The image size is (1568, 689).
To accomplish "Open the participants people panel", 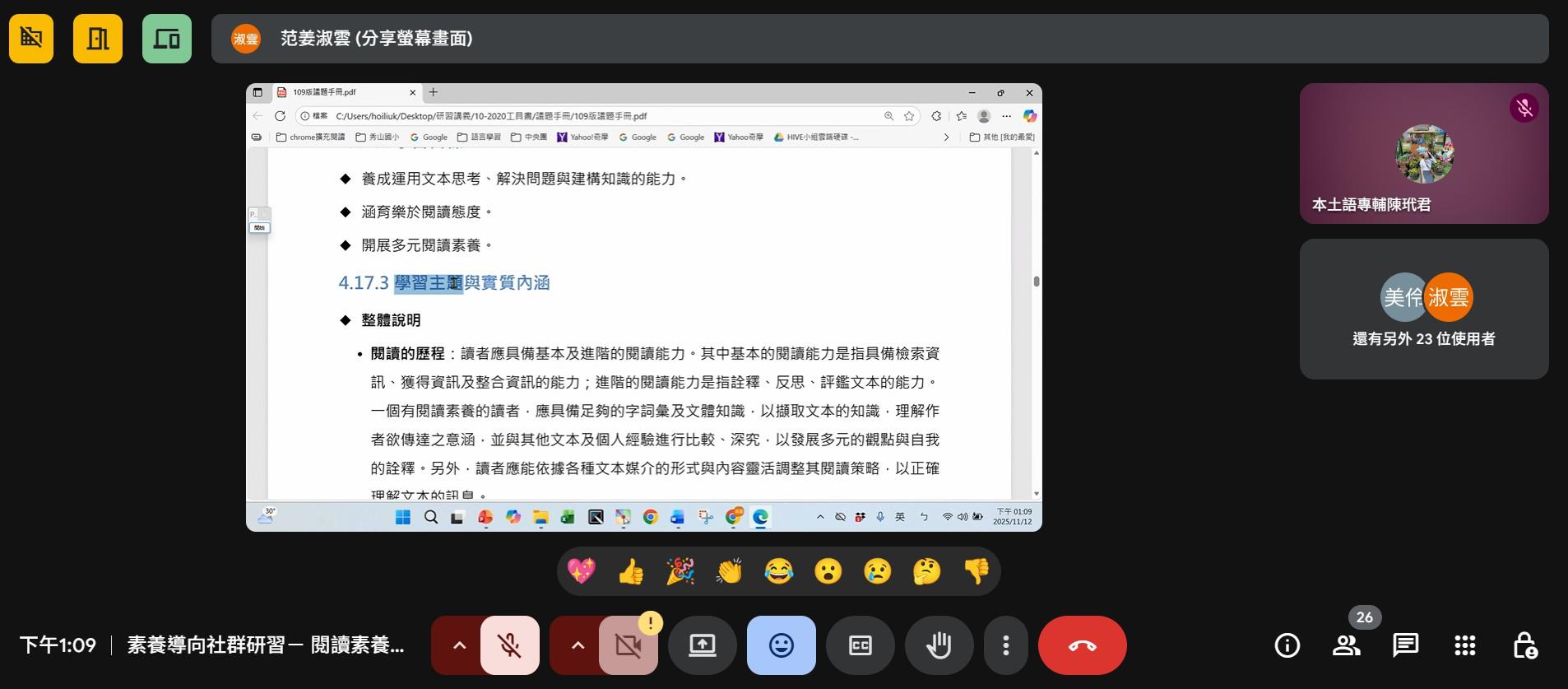I will [1346, 645].
